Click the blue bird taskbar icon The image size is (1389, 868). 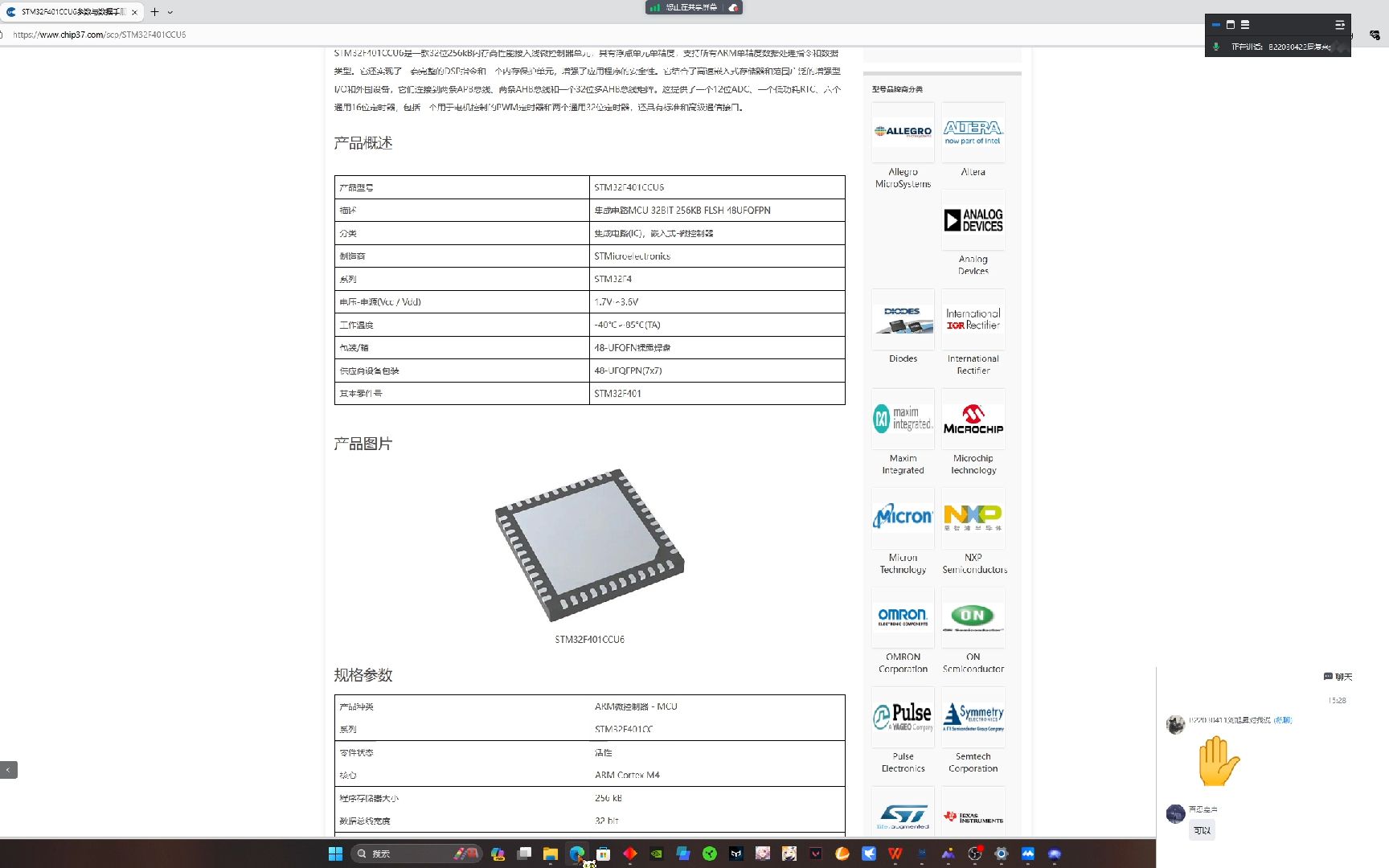pos(869,854)
